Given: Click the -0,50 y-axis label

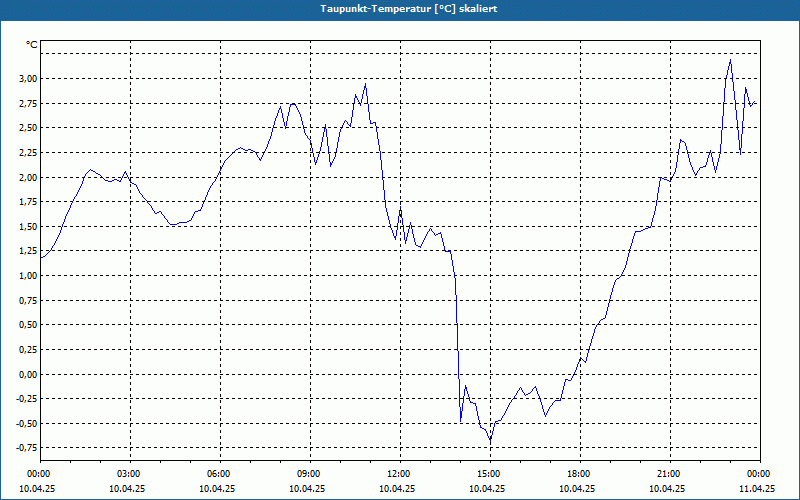Looking at the screenshot, I should tap(26, 423).
